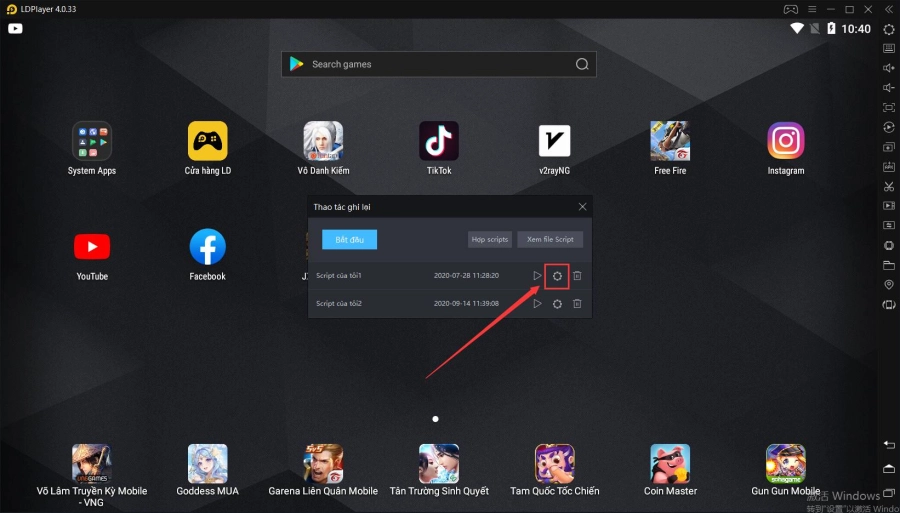Image resolution: width=900 pixels, height=513 pixels.
Task: Open Xem file Script
Action: tap(550, 240)
